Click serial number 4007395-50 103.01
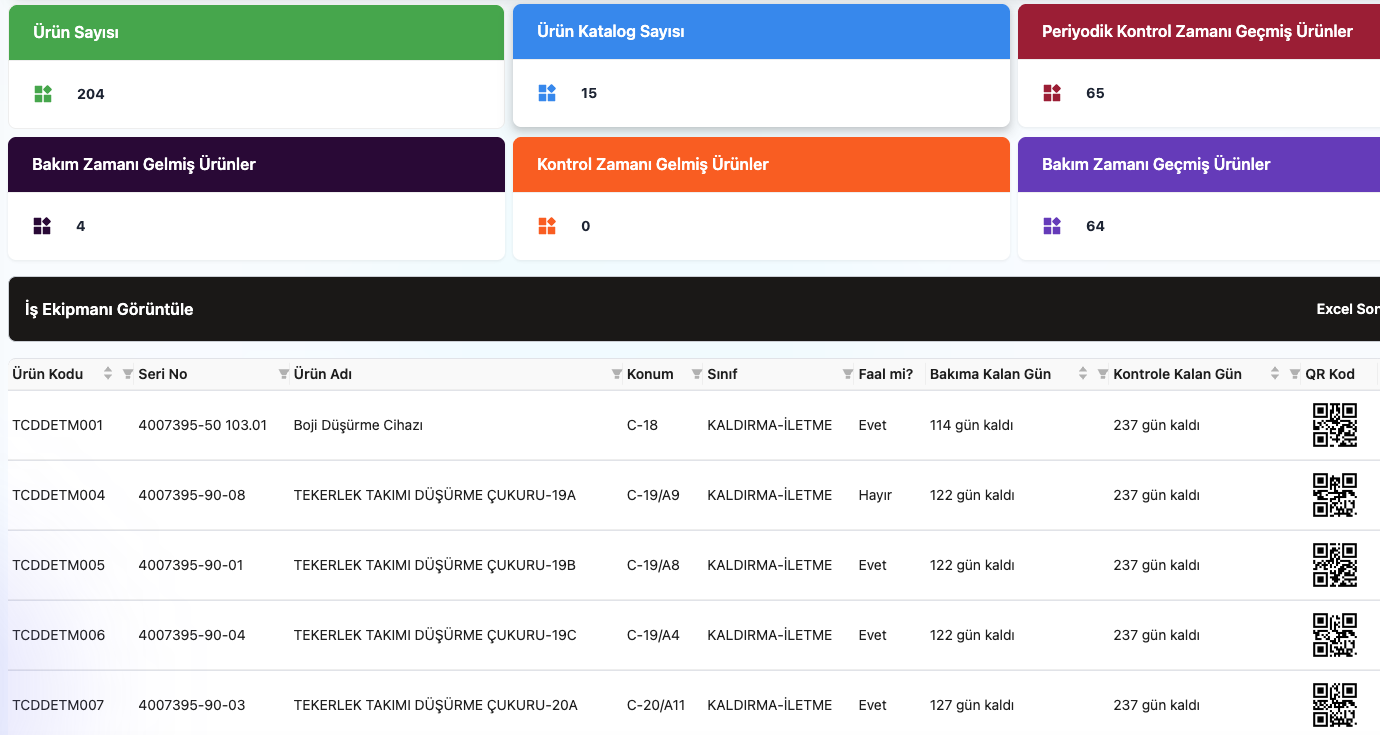The image size is (1380, 735). coord(203,425)
